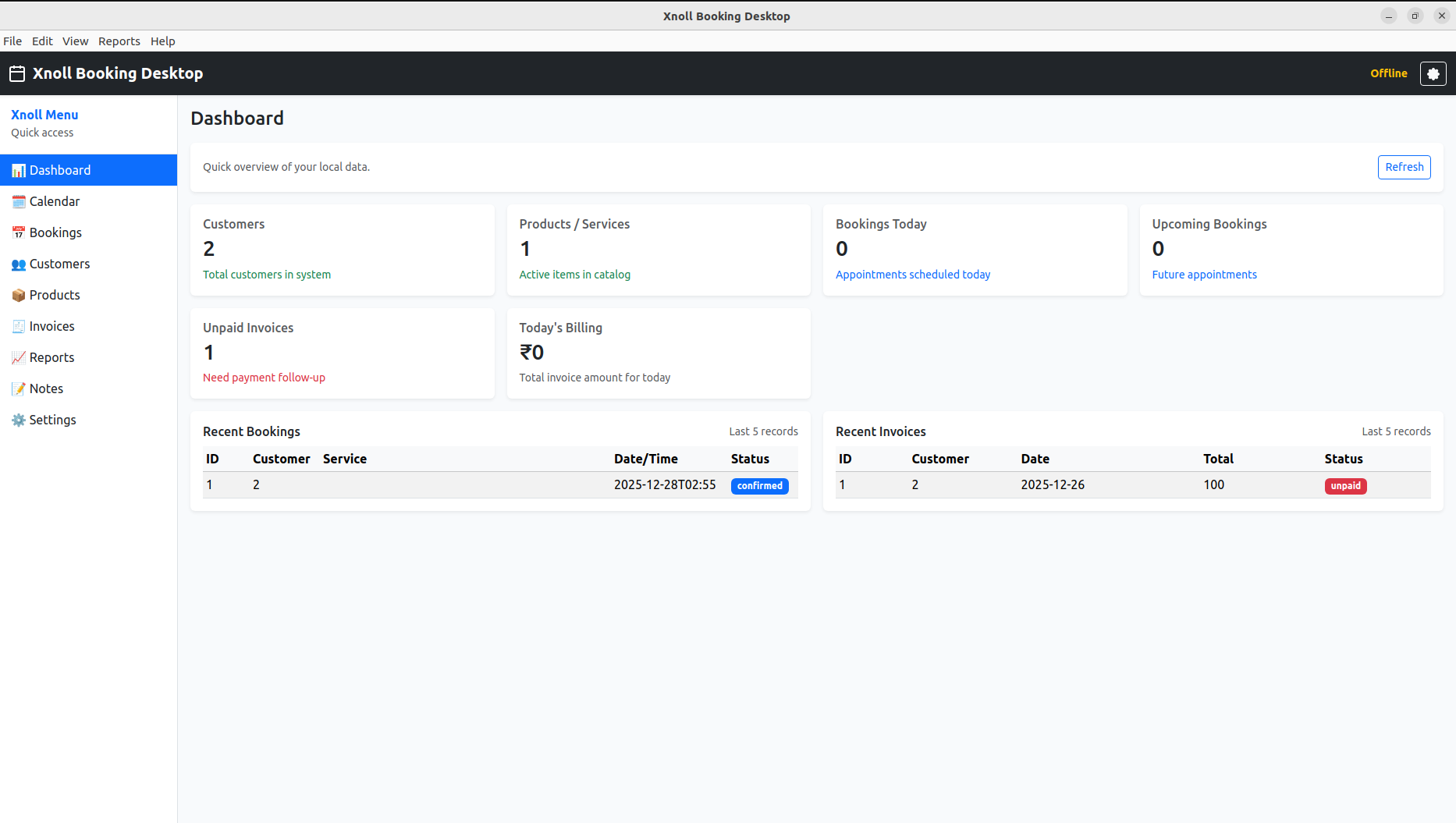Click the Reports chart icon
The height and width of the screenshot is (823, 1456).
coord(19,357)
